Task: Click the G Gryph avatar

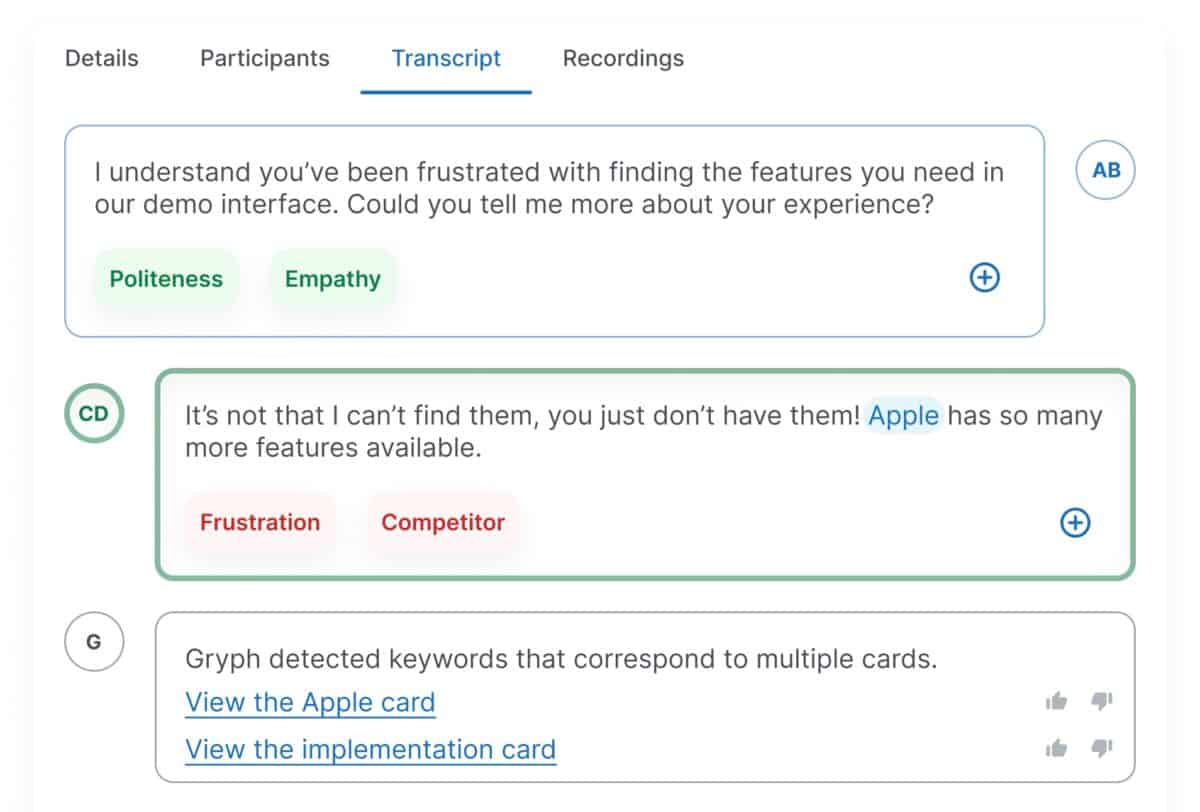Action: point(93,642)
